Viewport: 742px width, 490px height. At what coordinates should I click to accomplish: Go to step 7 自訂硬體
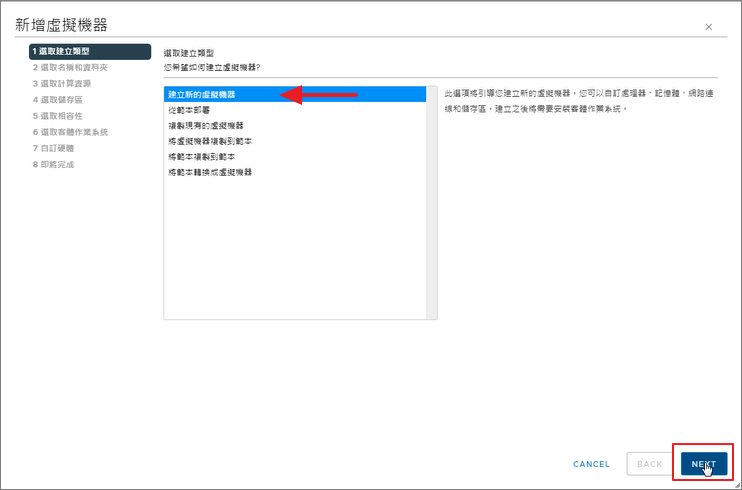pyautogui.click(x=53, y=148)
